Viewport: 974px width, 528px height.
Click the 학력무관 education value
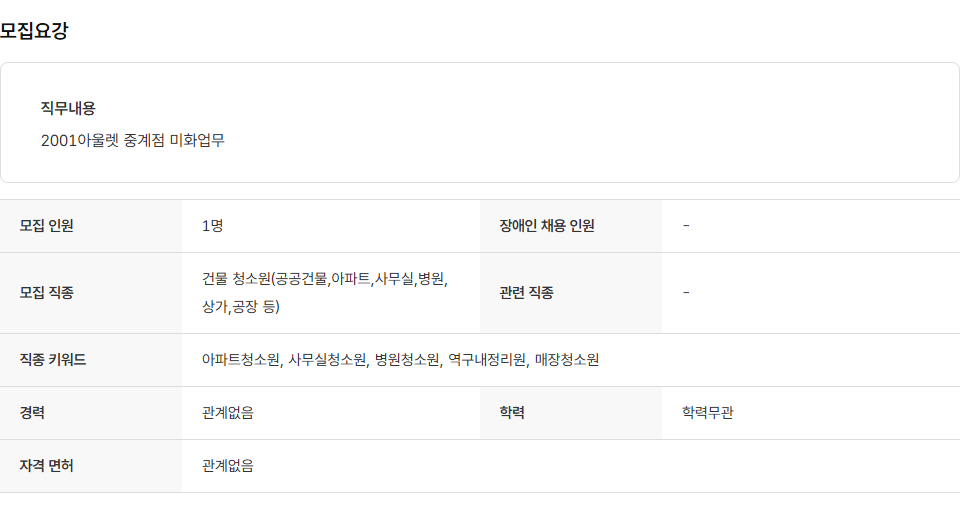coord(708,413)
